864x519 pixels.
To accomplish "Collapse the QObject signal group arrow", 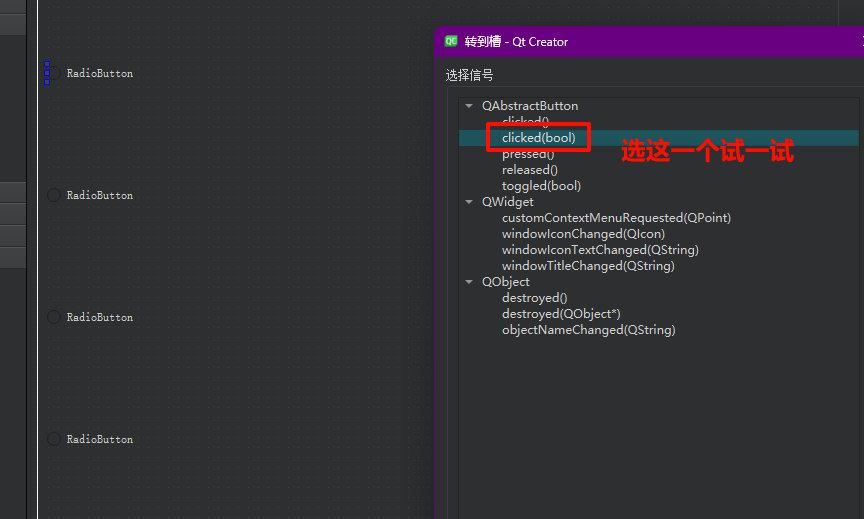I will 469,282.
